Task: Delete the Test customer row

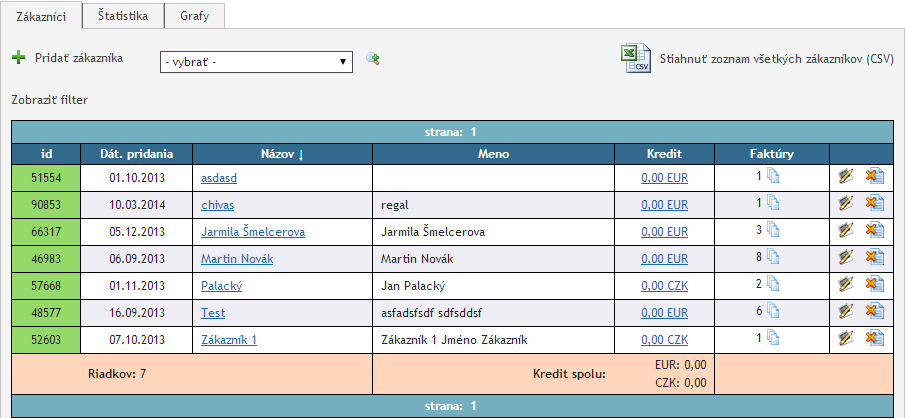Action: tap(874, 312)
